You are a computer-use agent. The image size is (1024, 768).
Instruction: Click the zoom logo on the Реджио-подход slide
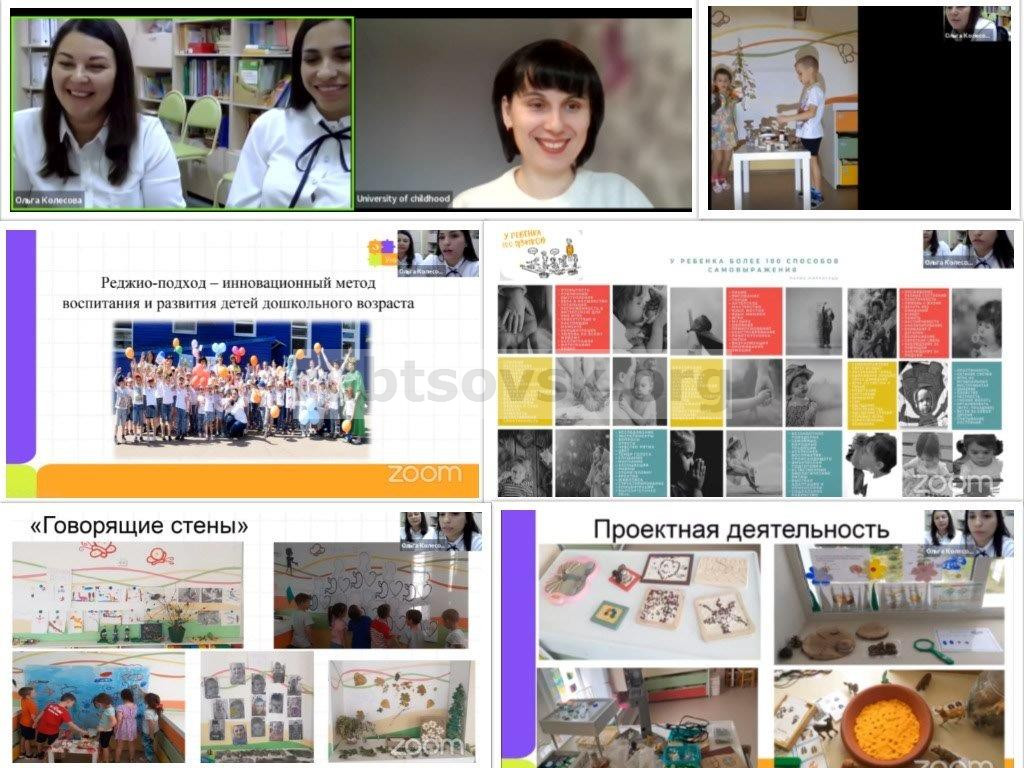(x=425, y=474)
